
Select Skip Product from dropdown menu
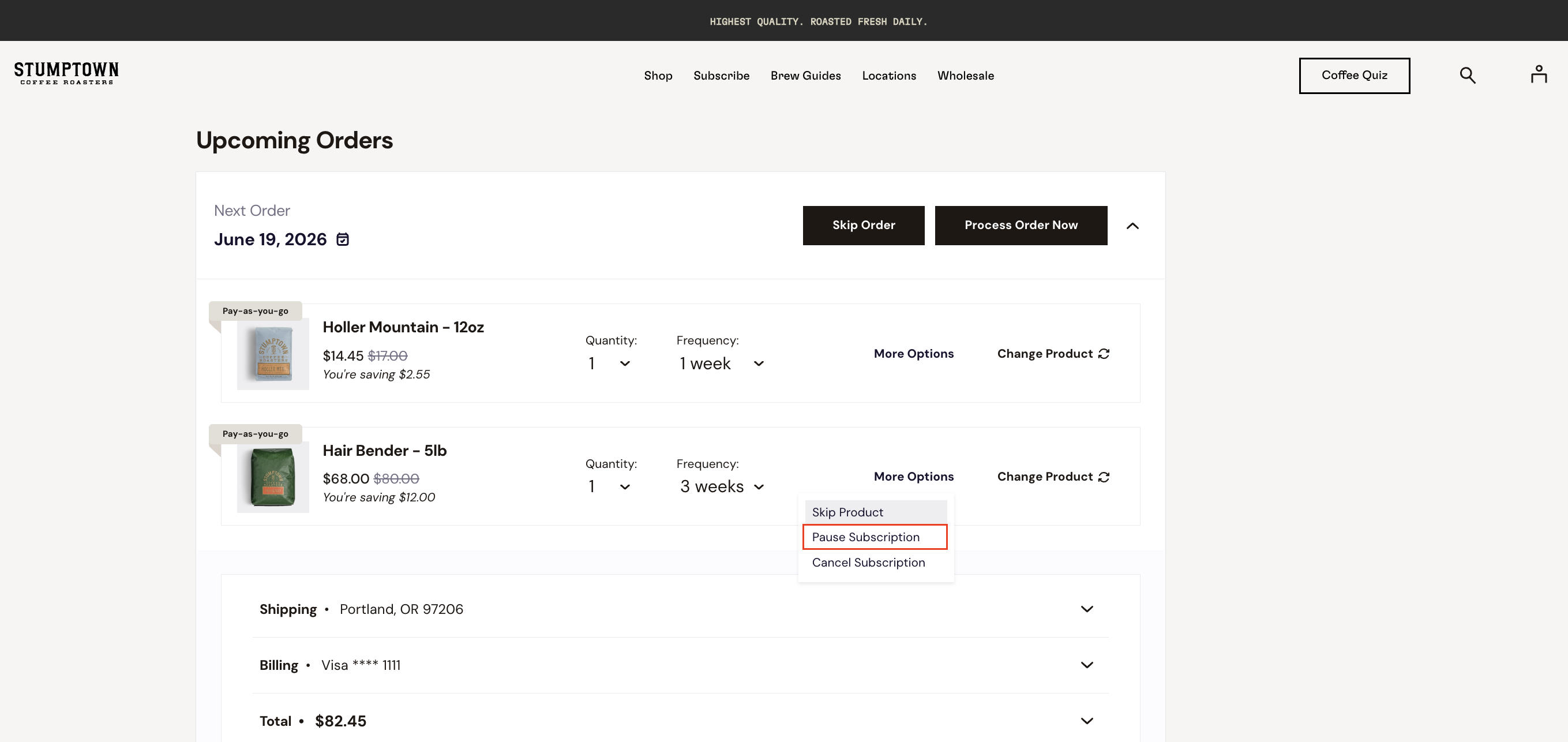coord(875,512)
